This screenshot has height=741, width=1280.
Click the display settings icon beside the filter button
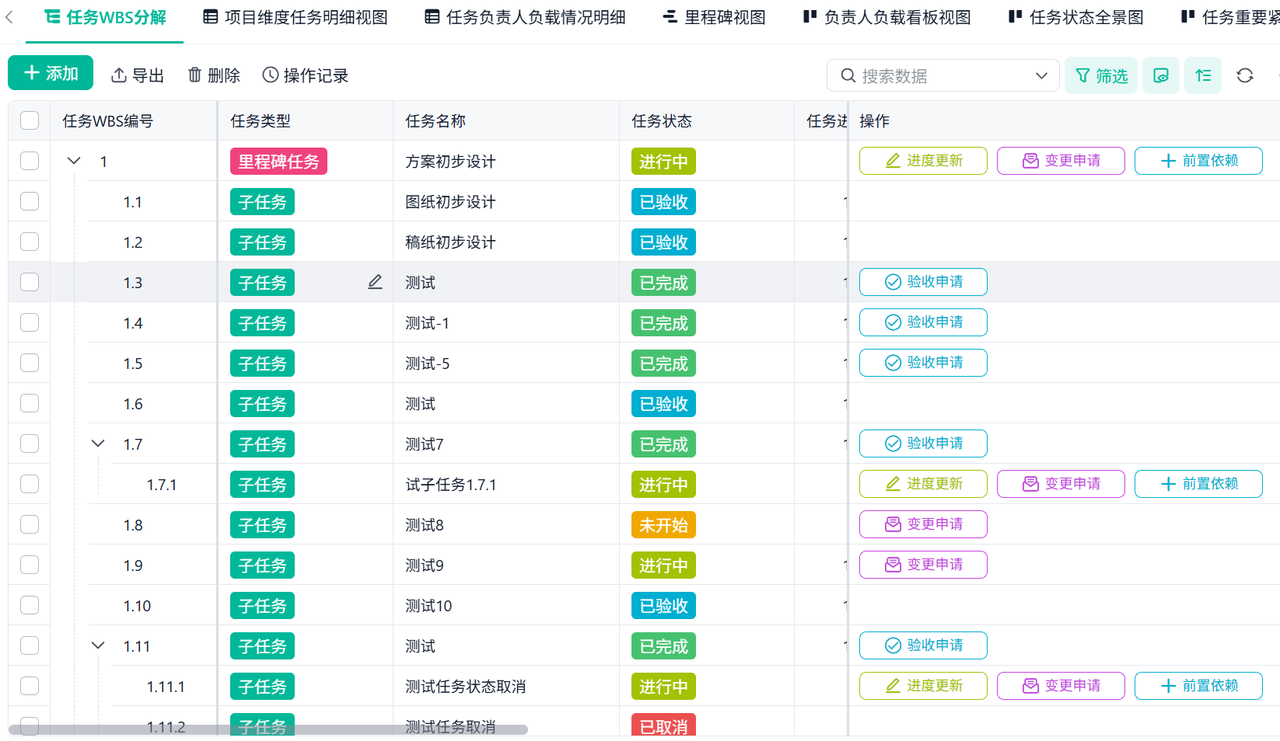point(1161,76)
